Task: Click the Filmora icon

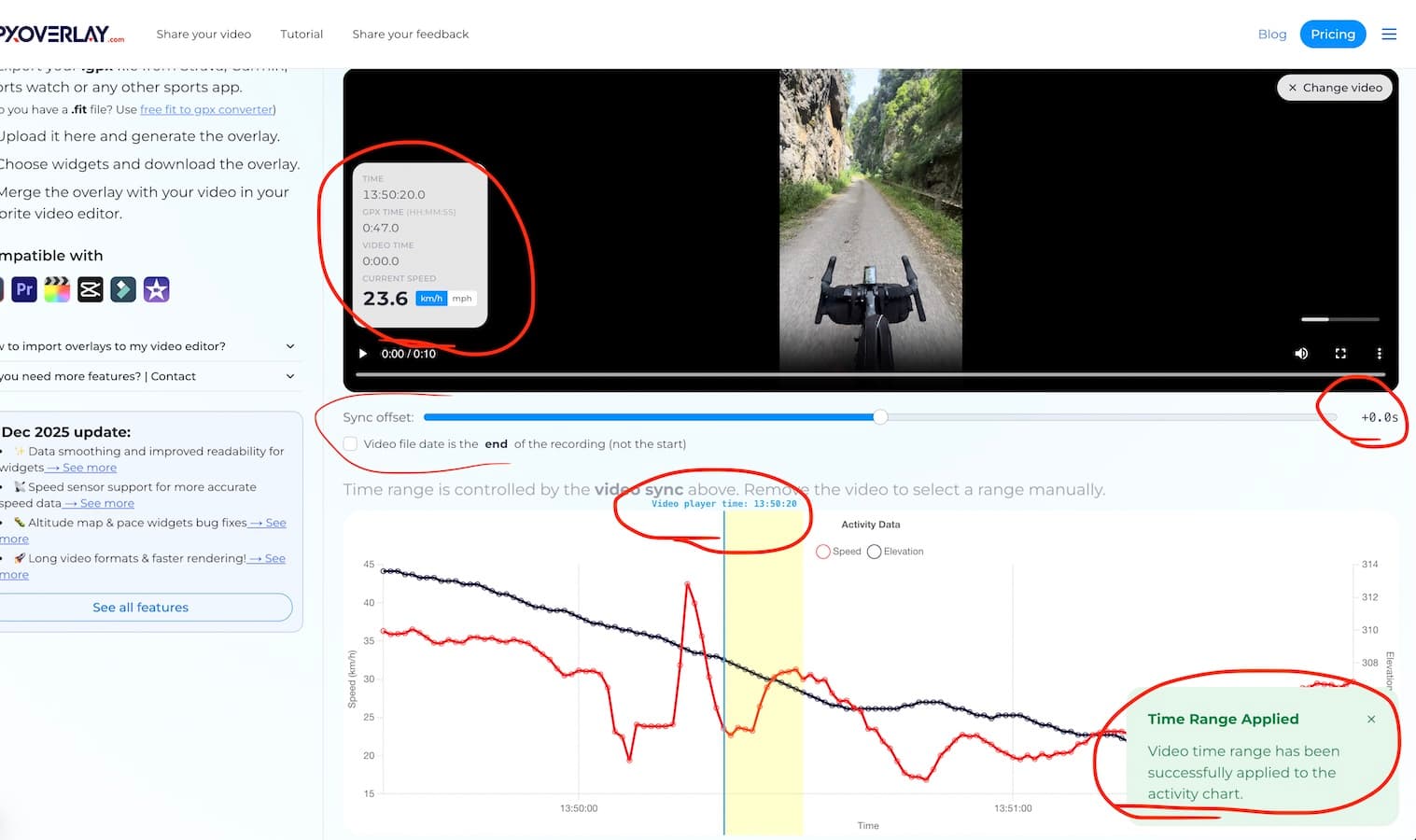Action: coord(123,289)
